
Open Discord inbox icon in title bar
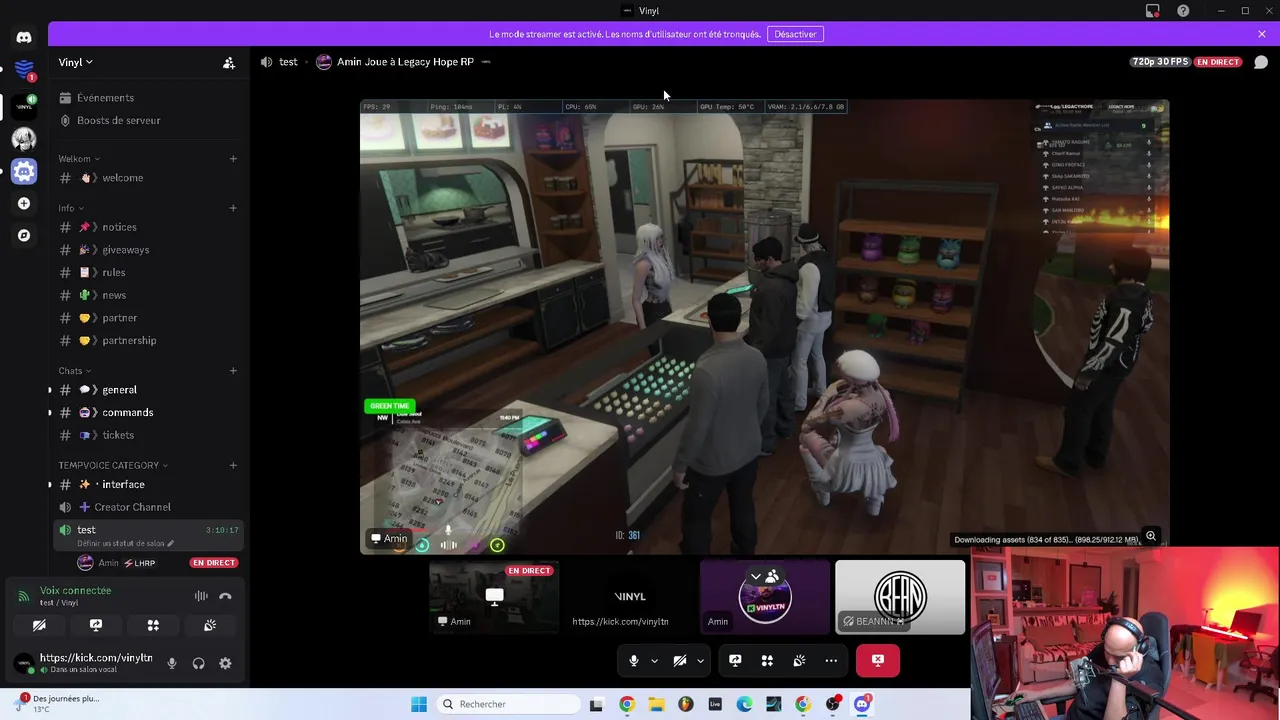(1153, 11)
